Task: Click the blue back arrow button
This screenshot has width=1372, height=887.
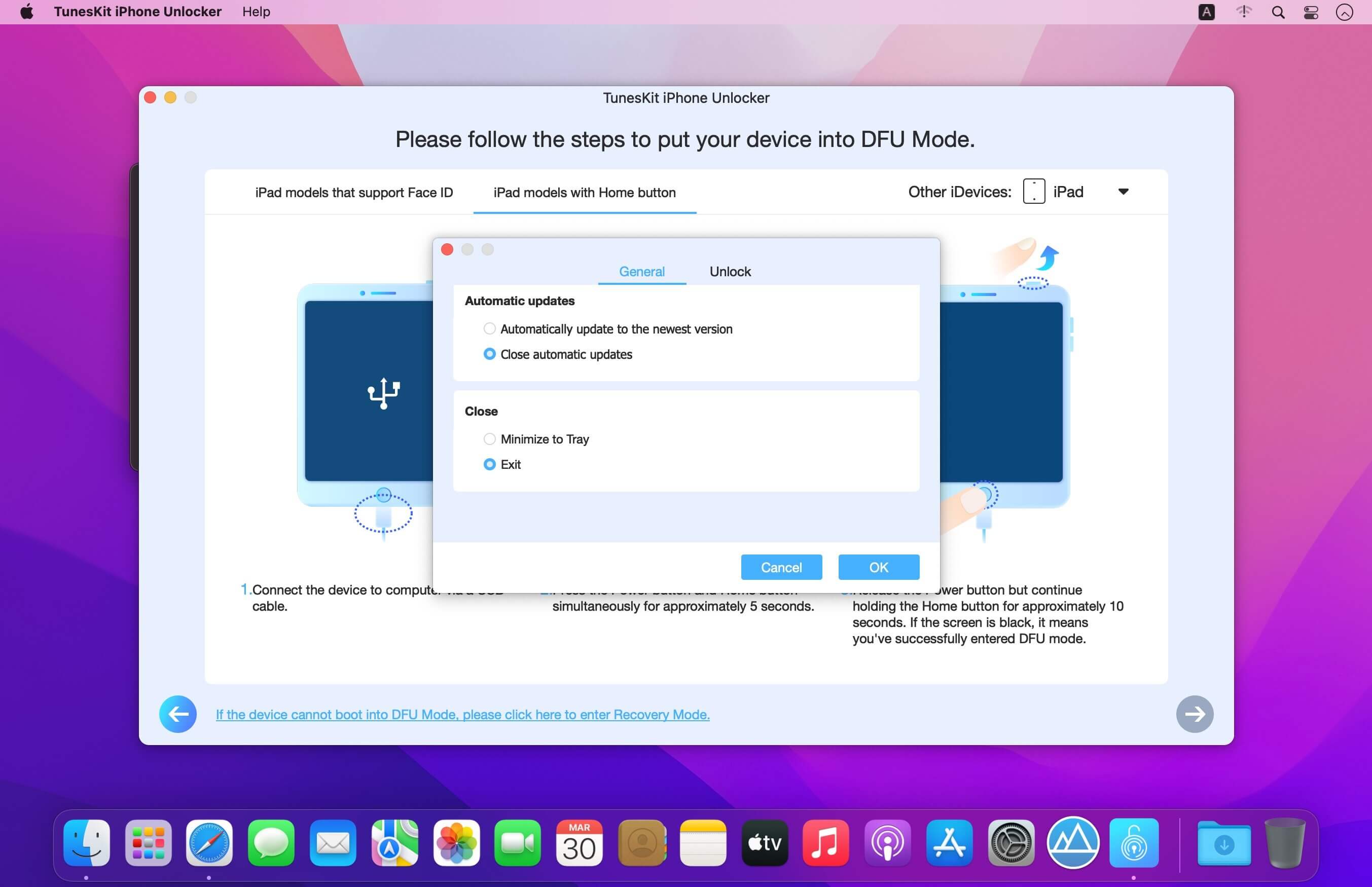Action: click(177, 714)
